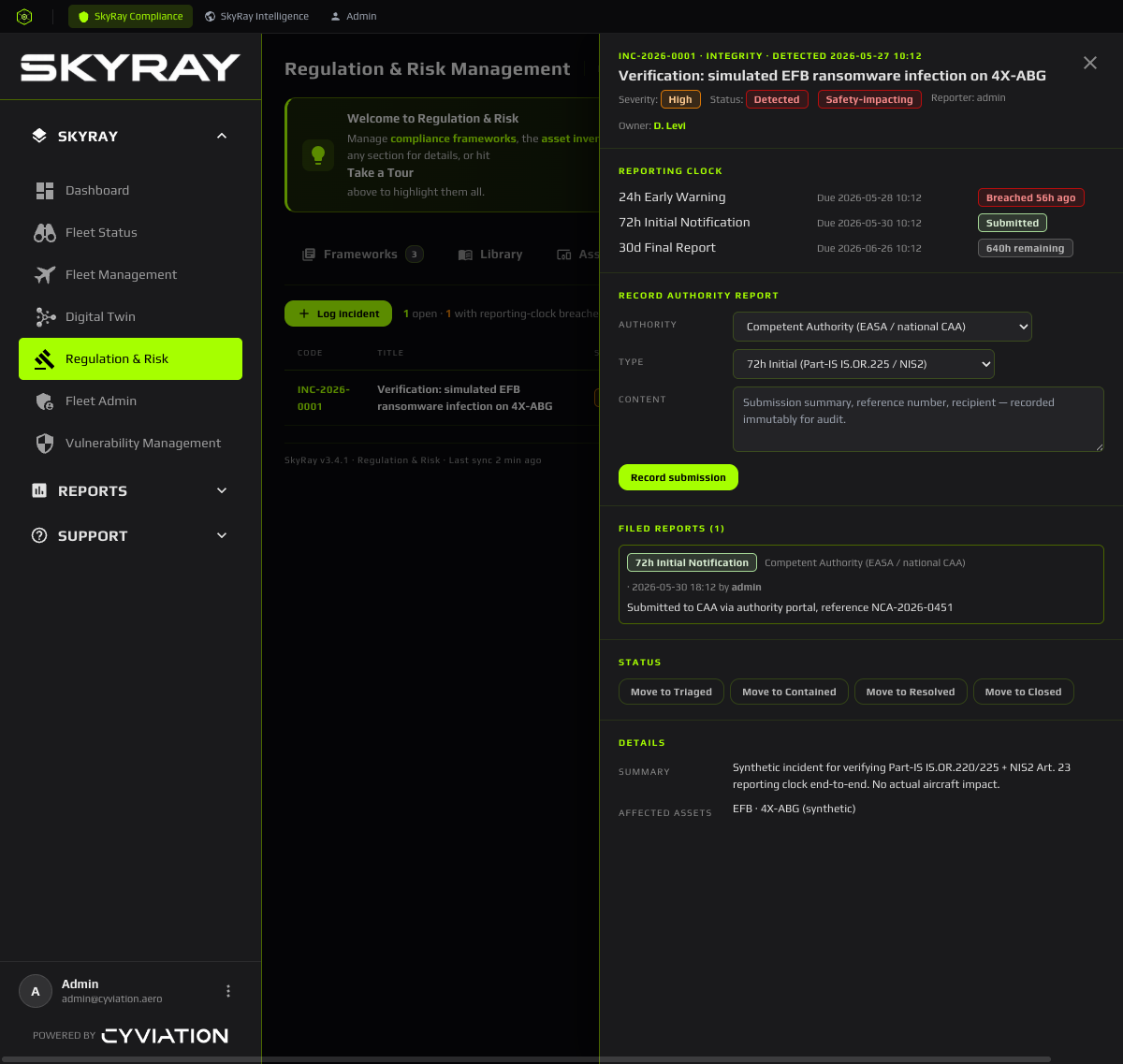Click the SKYRAY logo in sidebar
1123x1064 pixels.
130,67
